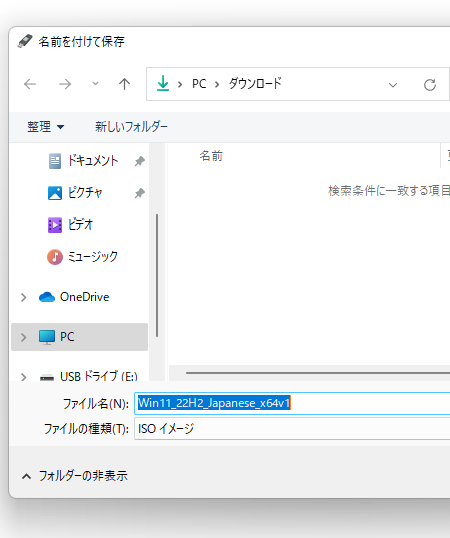This screenshot has width=450, height=538.
Task: Go back with the left arrow
Action: pyautogui.click(x=30, y=84)
